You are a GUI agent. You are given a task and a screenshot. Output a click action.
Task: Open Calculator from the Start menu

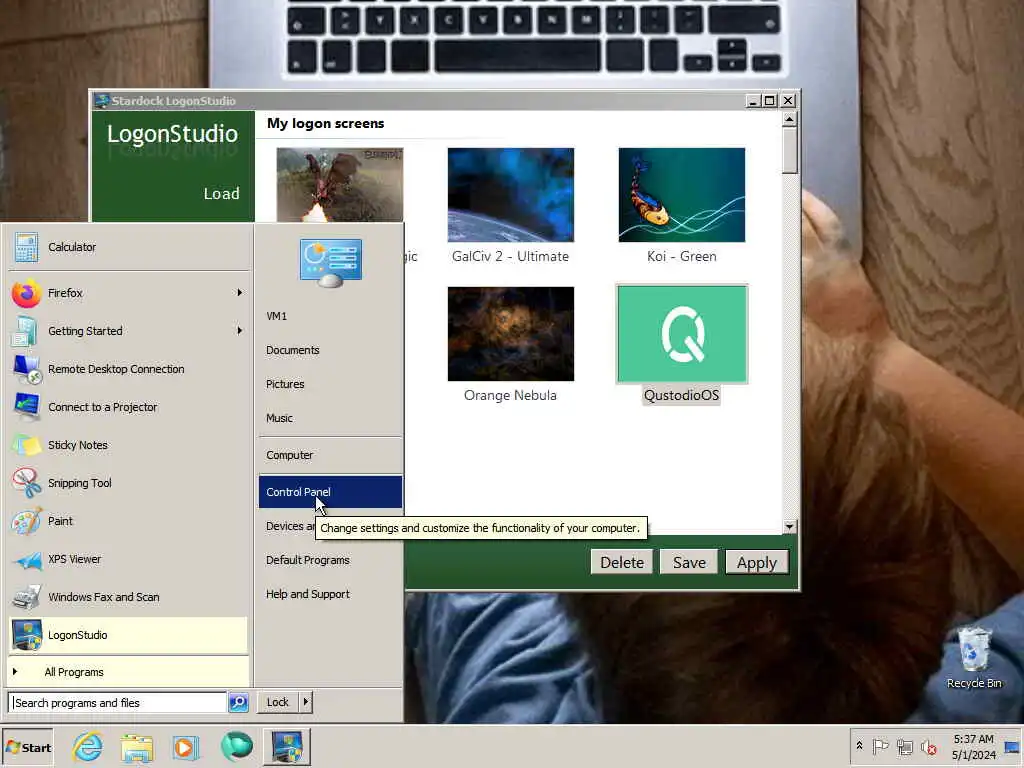click(x=129, y=248)
